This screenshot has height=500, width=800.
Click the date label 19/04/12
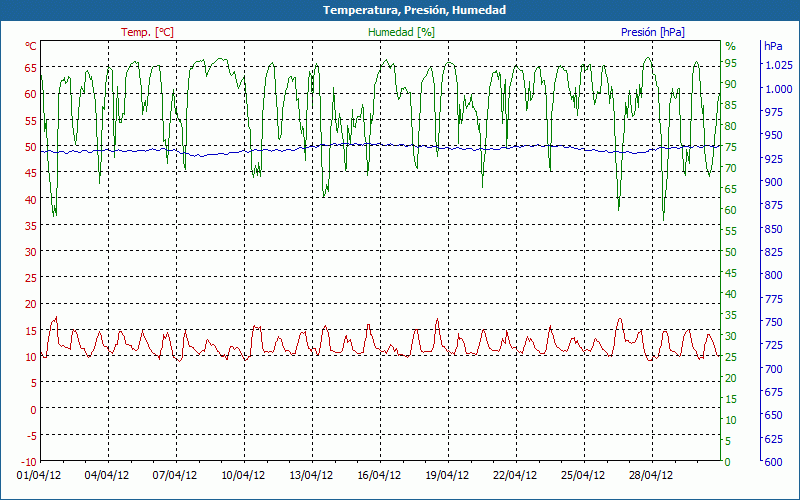[447, 476]
